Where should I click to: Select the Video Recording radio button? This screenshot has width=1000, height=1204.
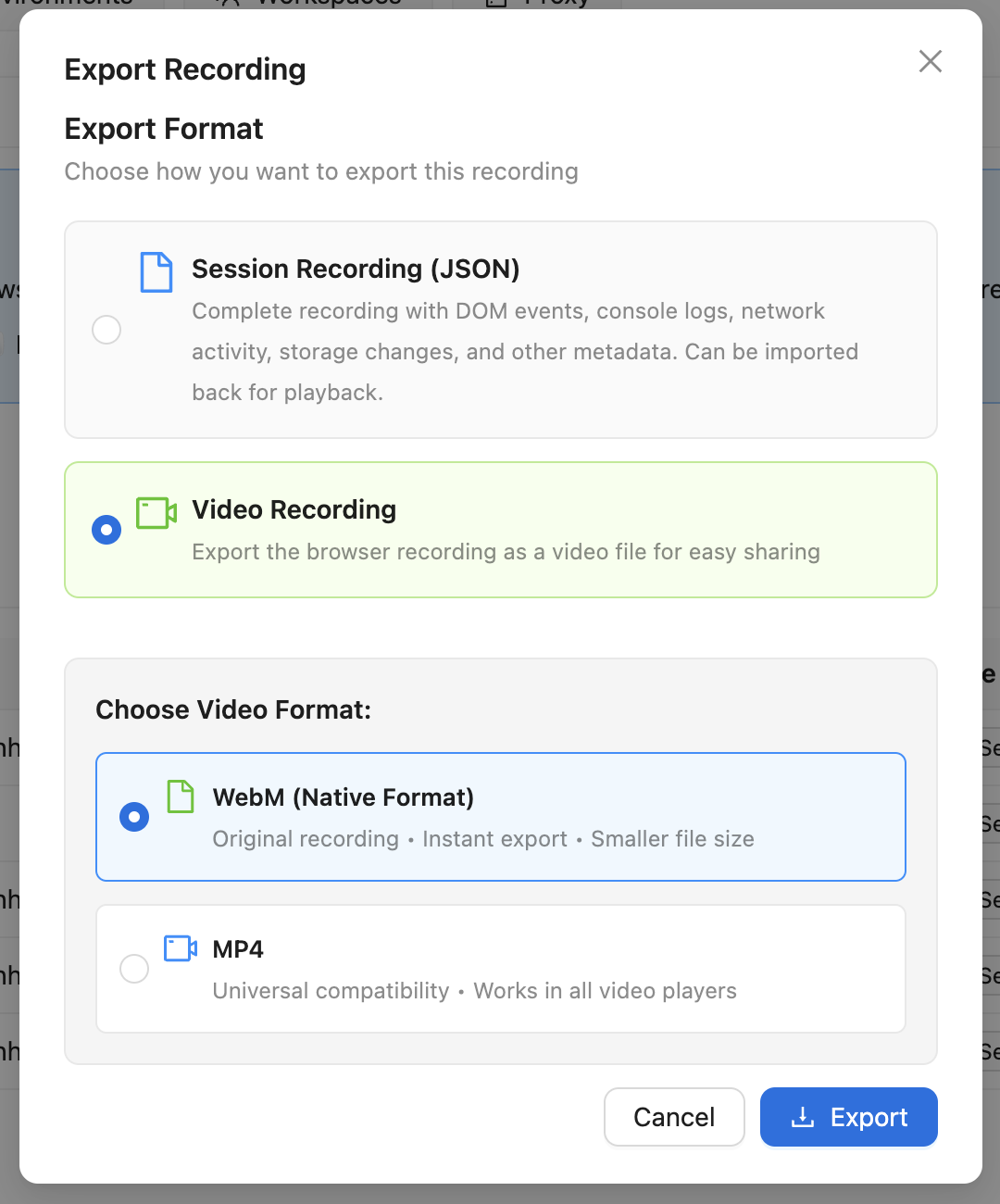click(106, 530)
